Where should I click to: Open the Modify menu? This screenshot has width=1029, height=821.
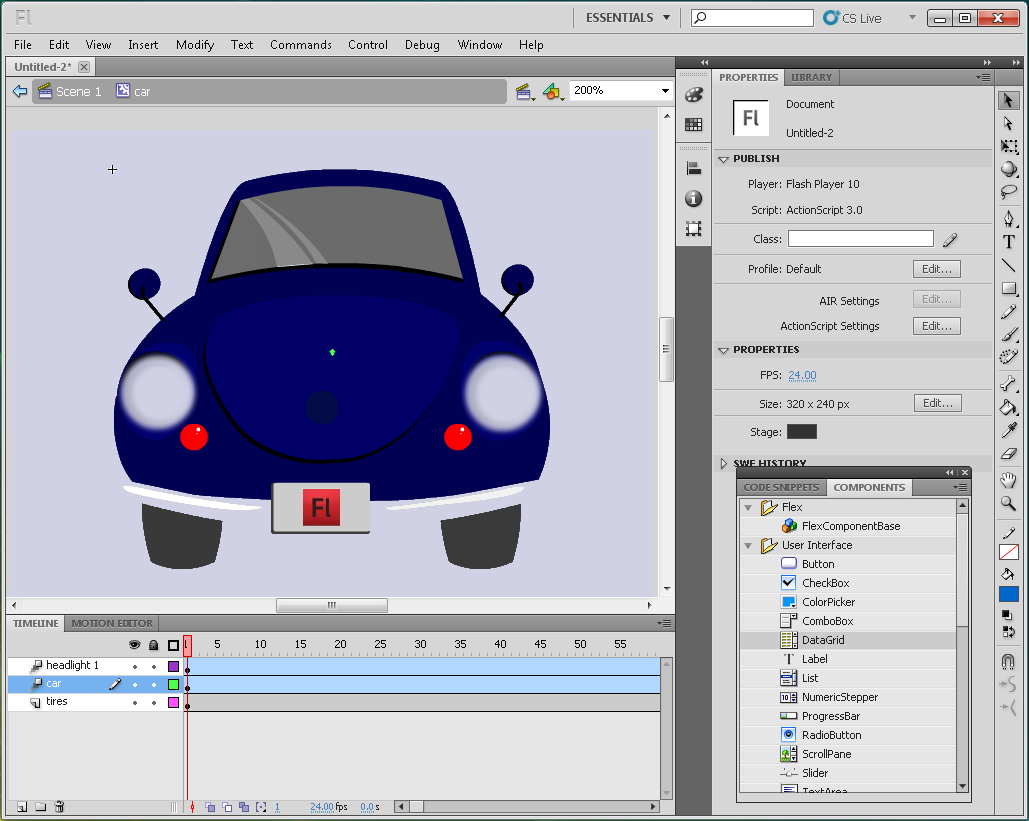pyautogui.click(x=195, y=45)
